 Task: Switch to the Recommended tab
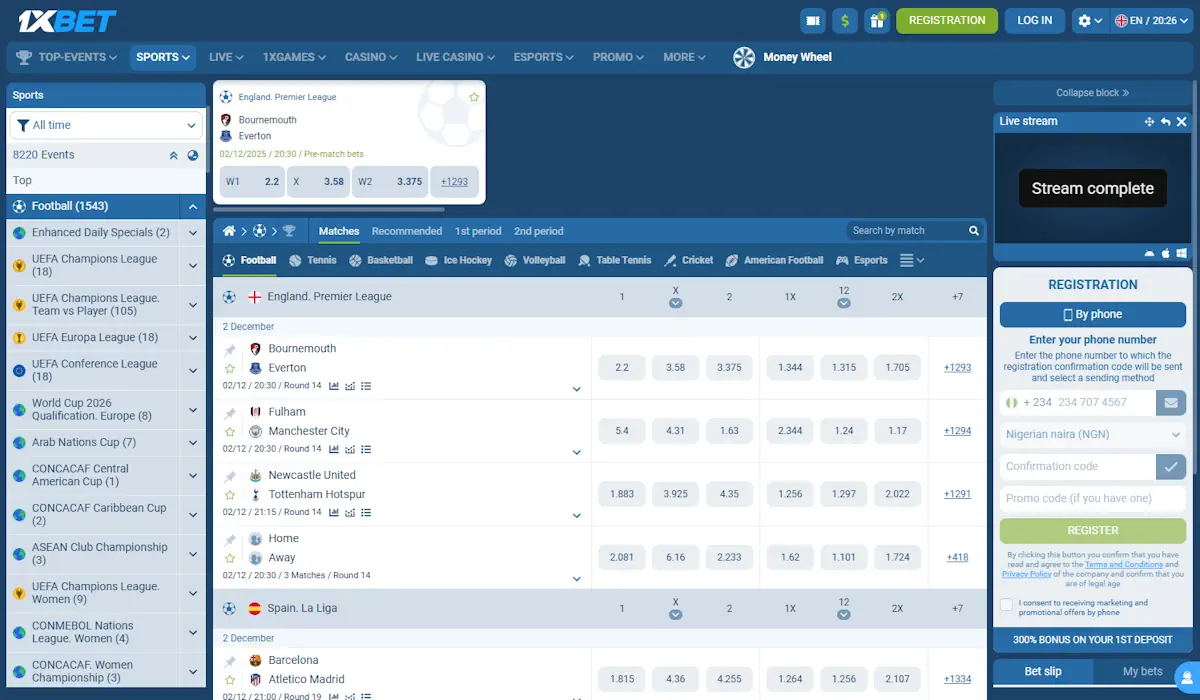coord(406,231)
